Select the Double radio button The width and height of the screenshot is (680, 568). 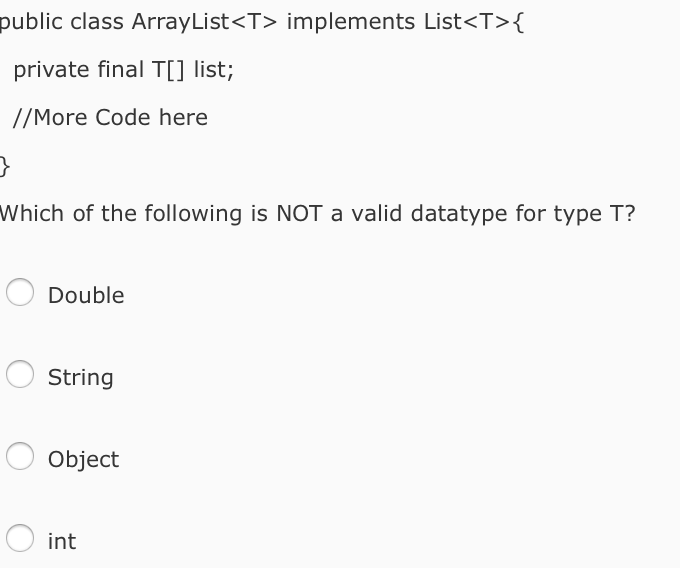(20, 292)
